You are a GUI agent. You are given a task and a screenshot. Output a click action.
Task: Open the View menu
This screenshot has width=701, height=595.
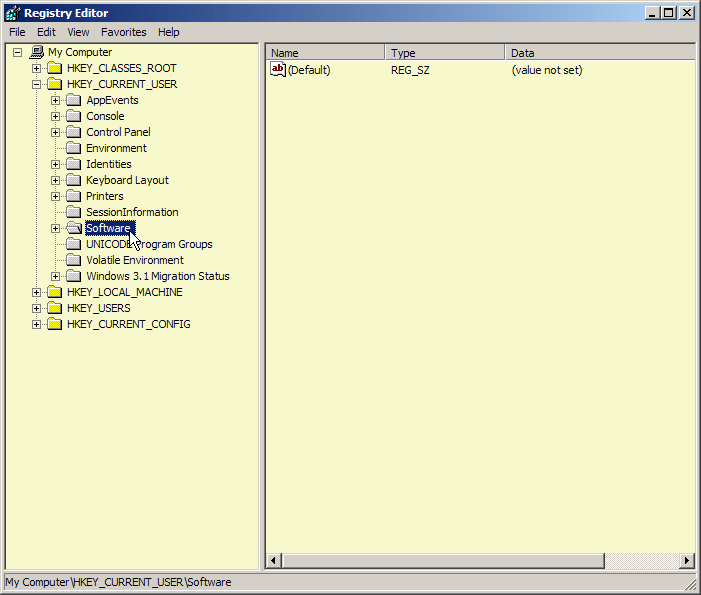click(78, 32)
